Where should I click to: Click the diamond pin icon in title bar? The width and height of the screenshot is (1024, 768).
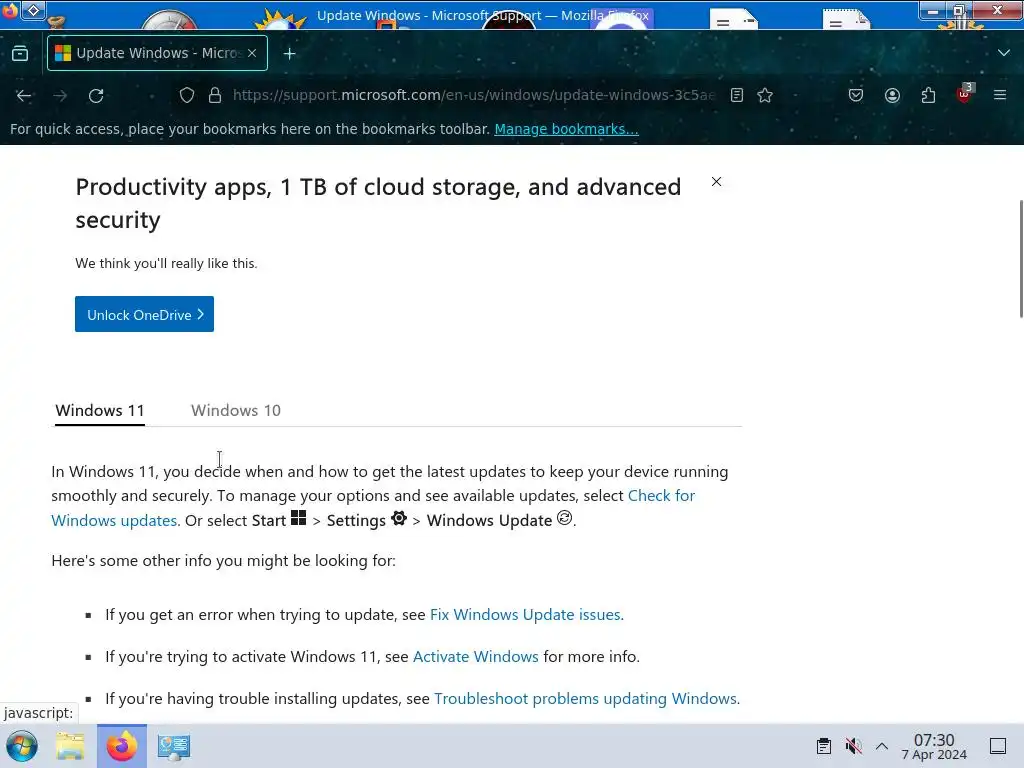click(34, 10)
